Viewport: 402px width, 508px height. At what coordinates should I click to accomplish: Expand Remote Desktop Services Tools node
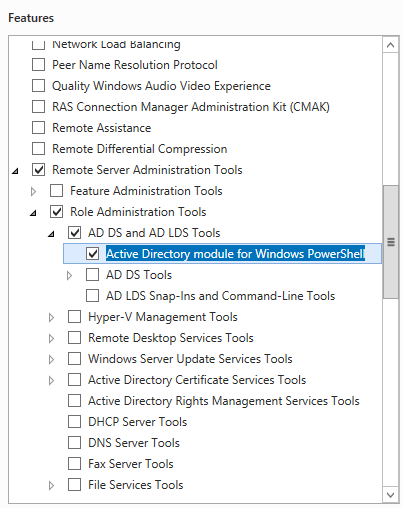51,338
